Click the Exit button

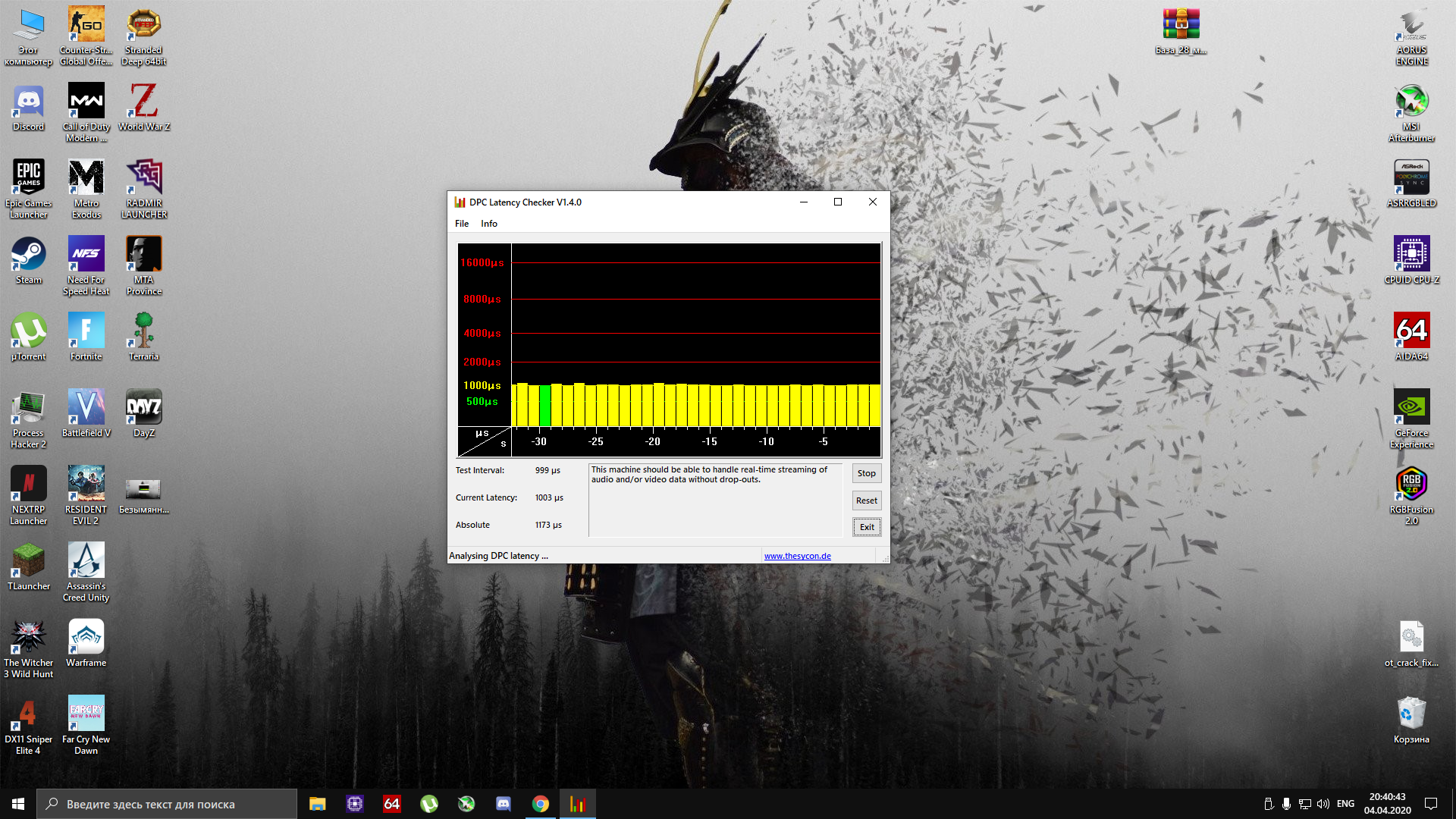click(867, 527)
